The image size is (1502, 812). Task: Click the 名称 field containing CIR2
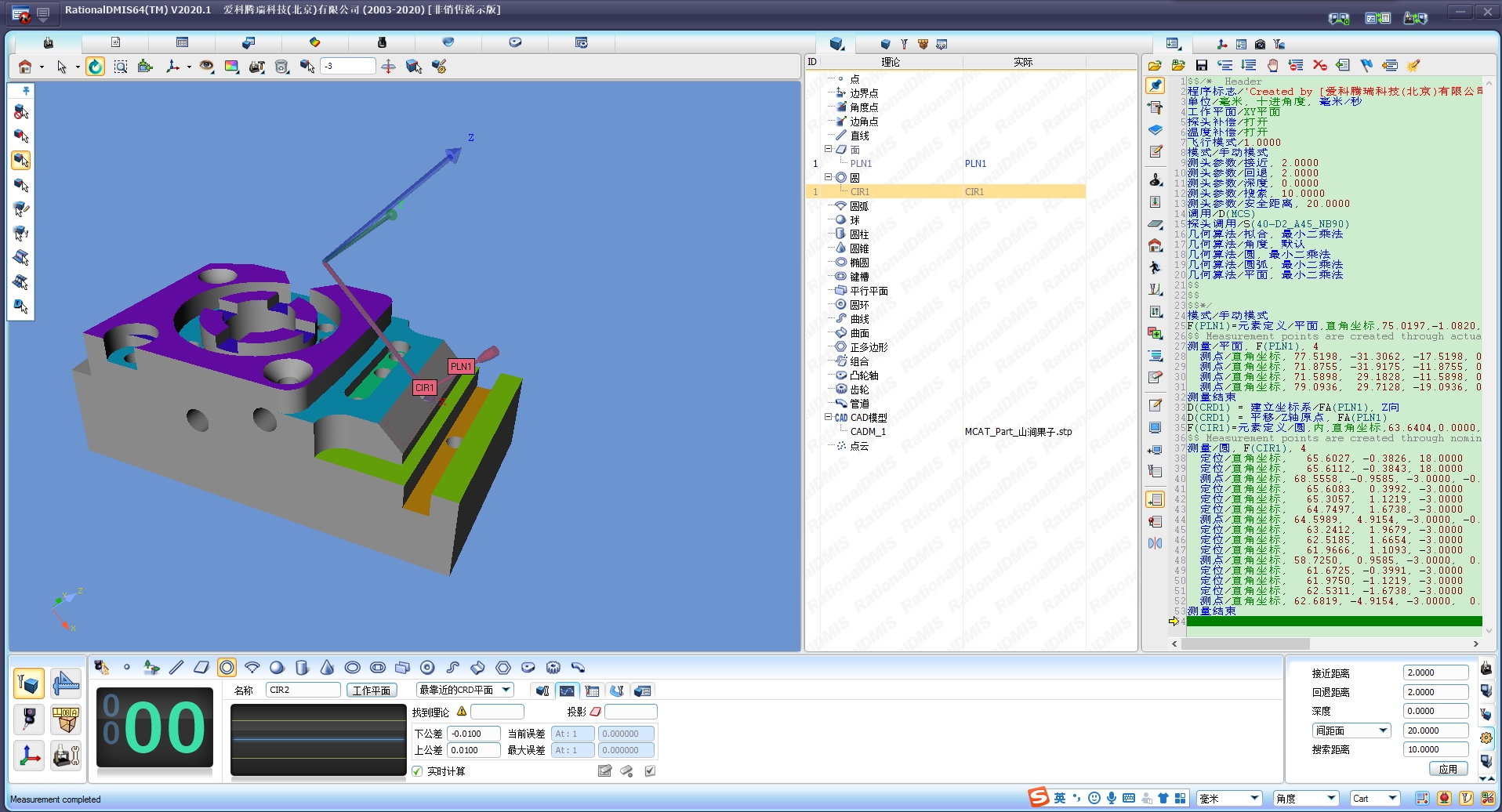pos(303,690)
